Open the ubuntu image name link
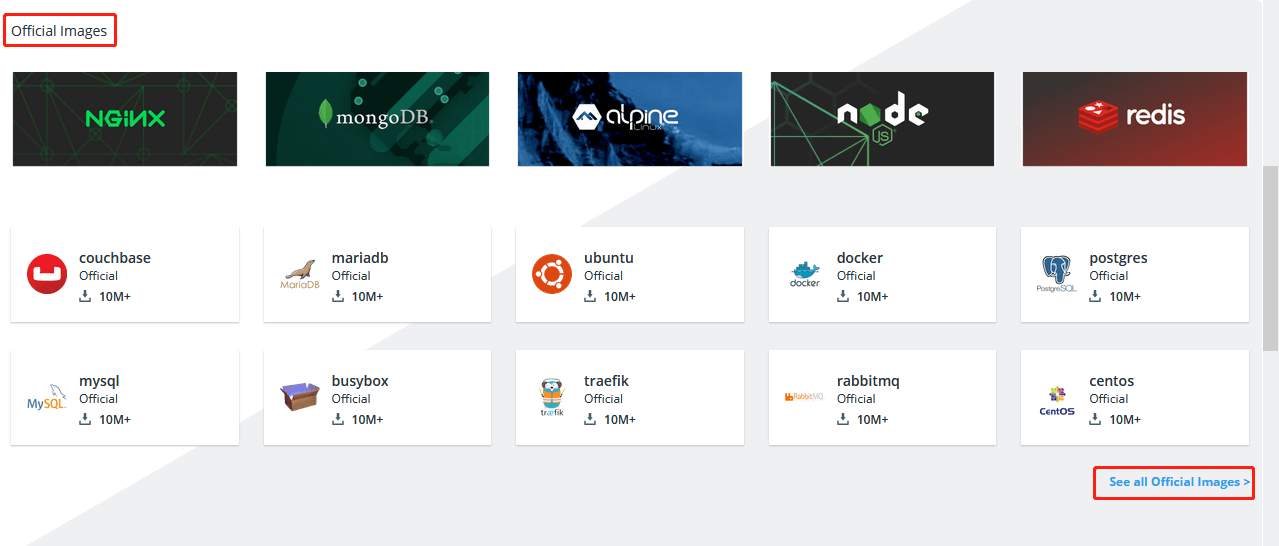This screenshot has height=546, width=1279. 609,258
